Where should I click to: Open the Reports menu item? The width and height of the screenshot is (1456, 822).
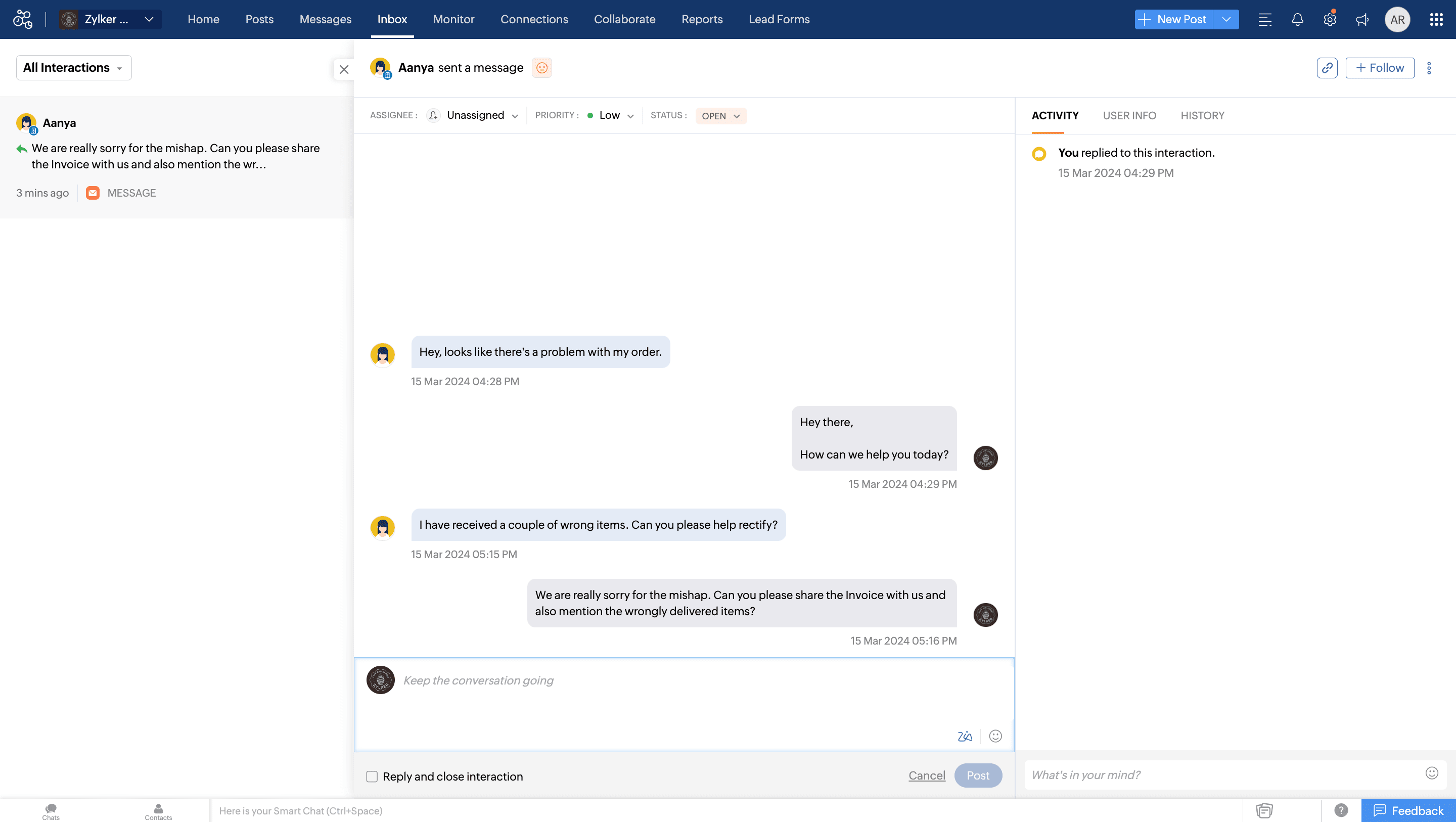(x=701, y=19)
